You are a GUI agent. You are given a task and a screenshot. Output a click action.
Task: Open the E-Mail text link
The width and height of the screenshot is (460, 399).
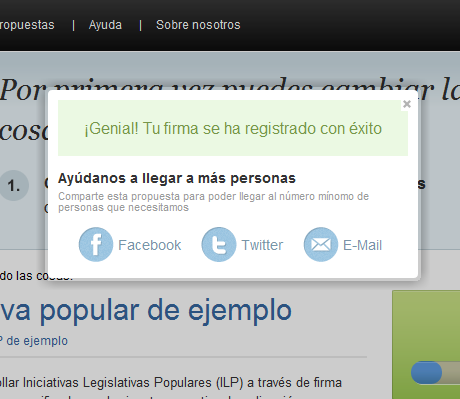(362, 245)
